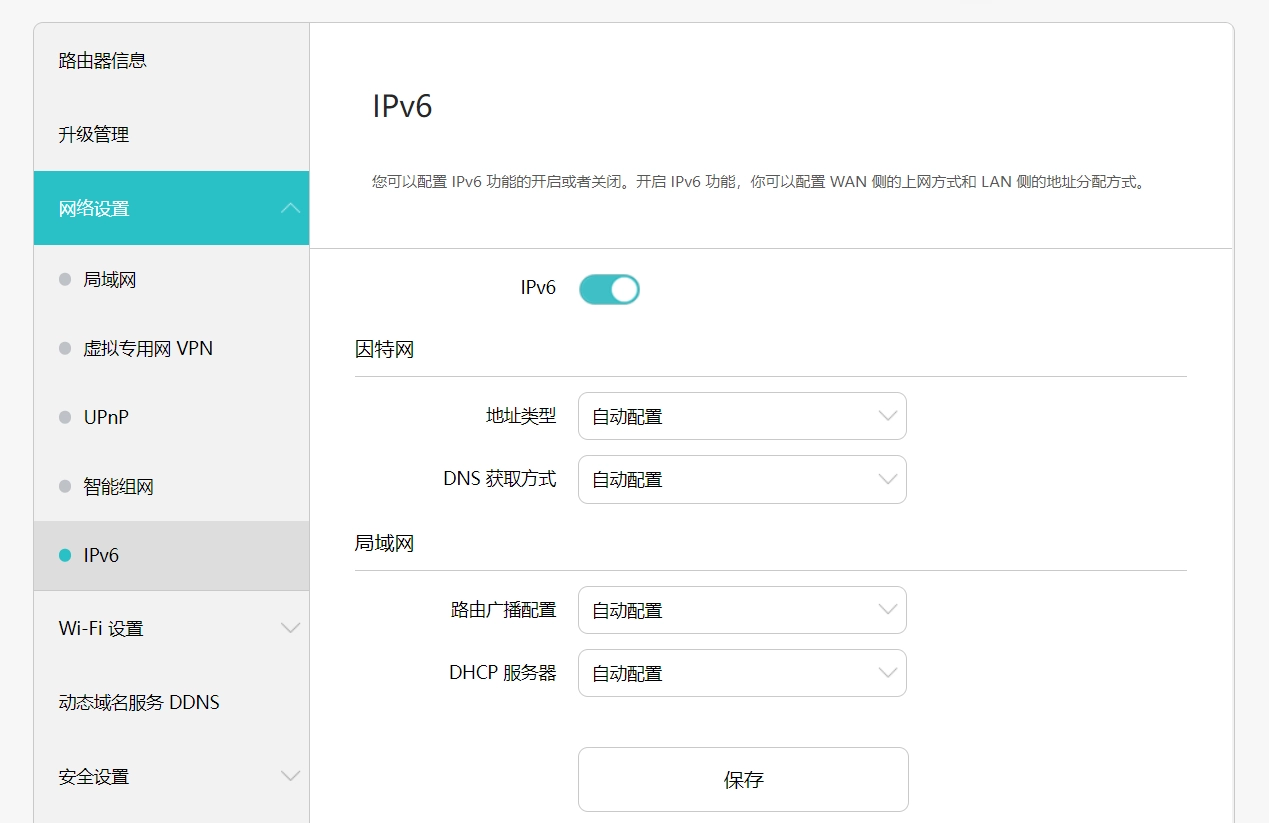Open the IPv6 settings entry
Viewport: 1269px width, 823px height.
coord(92,555)
